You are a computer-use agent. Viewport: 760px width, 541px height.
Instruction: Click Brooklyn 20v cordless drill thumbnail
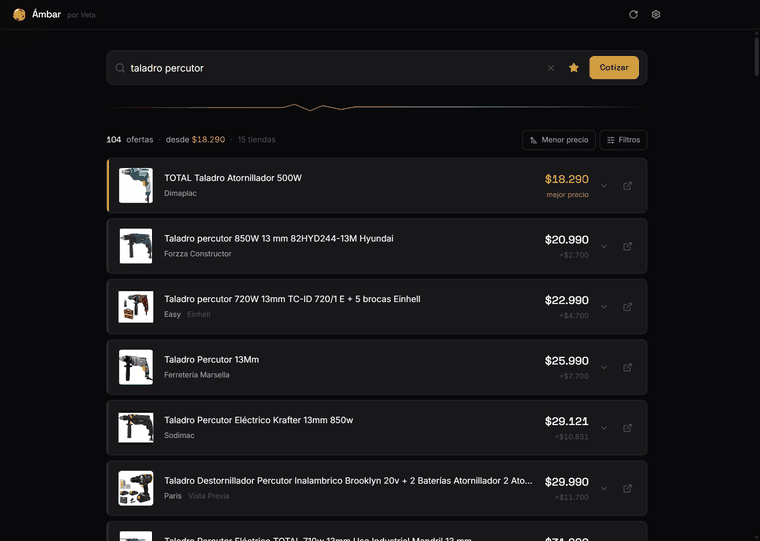coord(136,489)
